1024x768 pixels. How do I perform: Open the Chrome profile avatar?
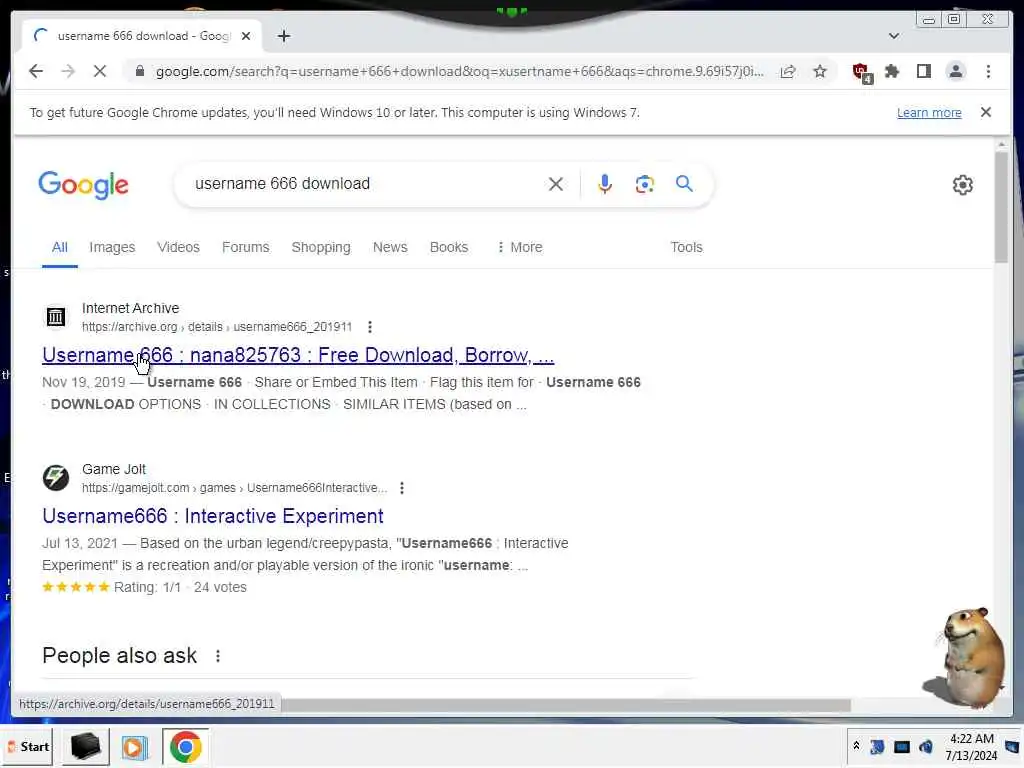tap(955, 71)
